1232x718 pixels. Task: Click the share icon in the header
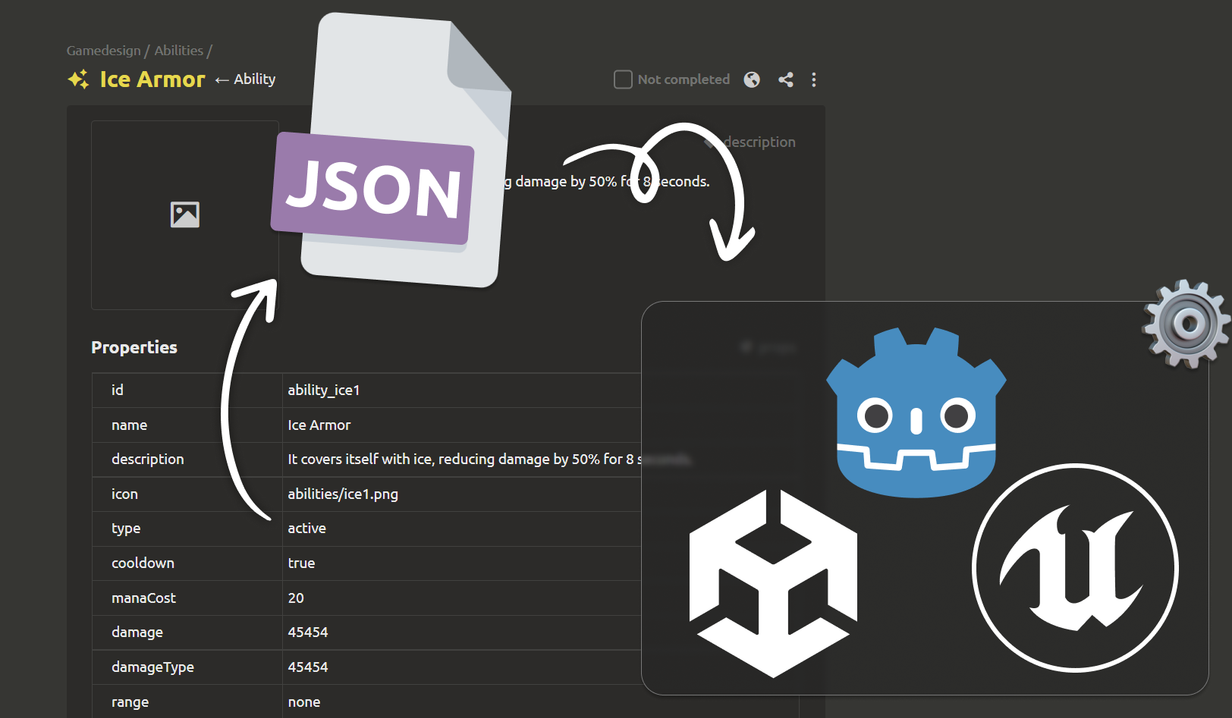[786, 80]
